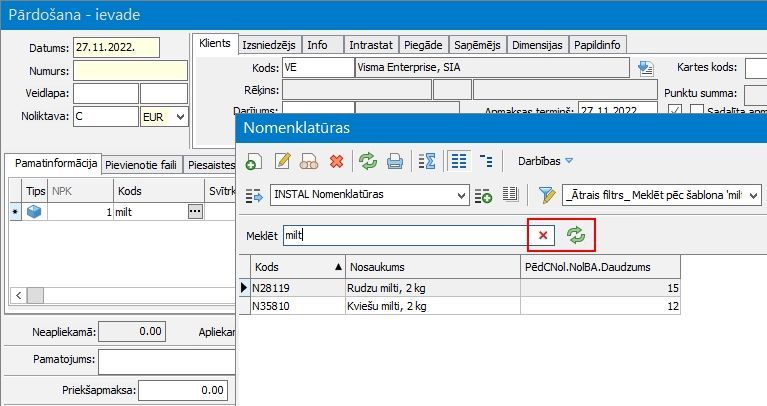Open the client card icon next to Visma Enterprise
Image resolution: width=767 pixels, height=406 pixels.
pyautogui.click(x=646, y=68)
